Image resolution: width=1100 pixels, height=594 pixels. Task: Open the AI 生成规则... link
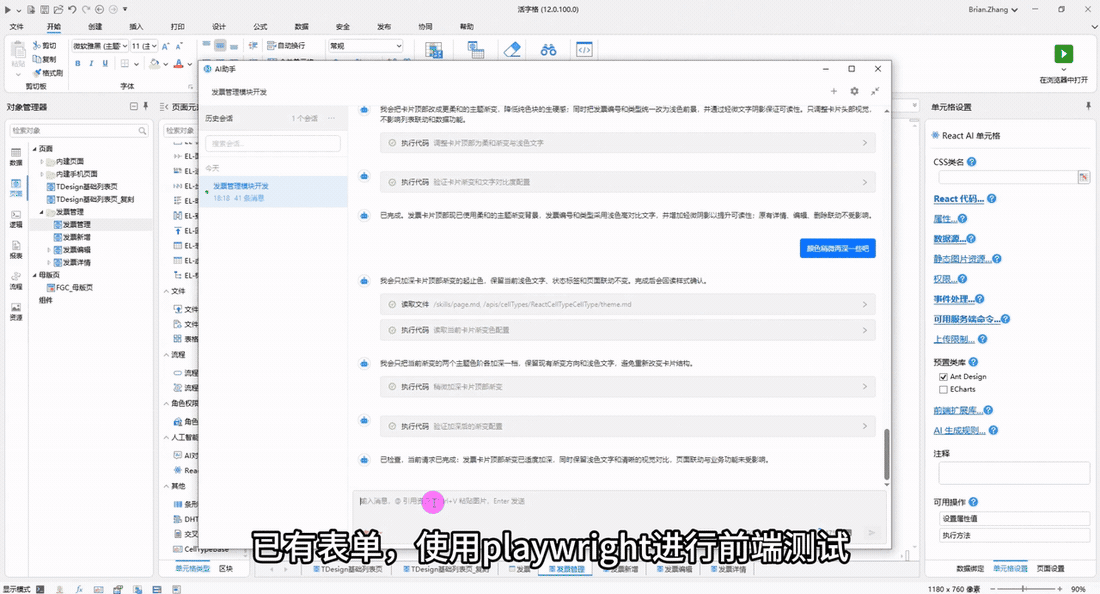[959, 430]
